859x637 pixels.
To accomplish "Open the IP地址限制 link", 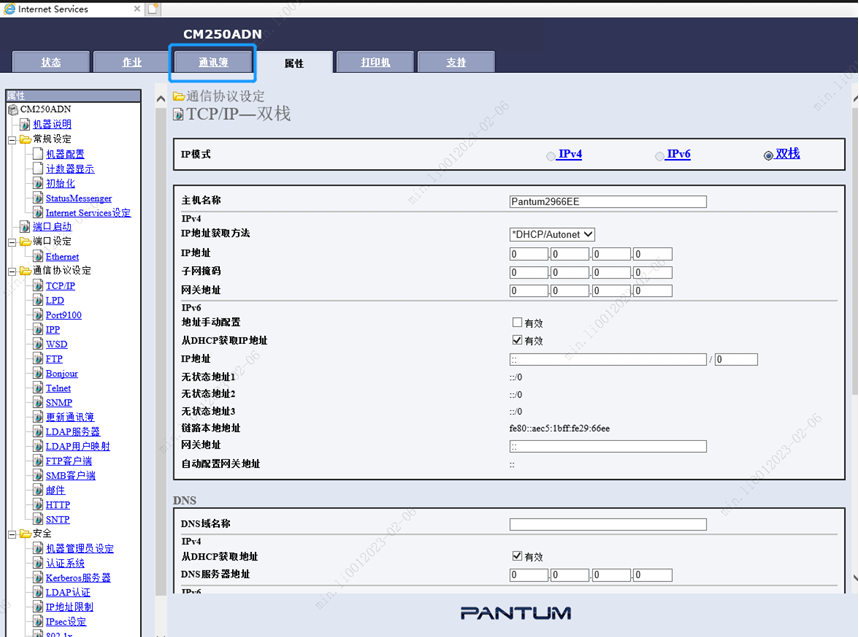I will pos(70,607).
